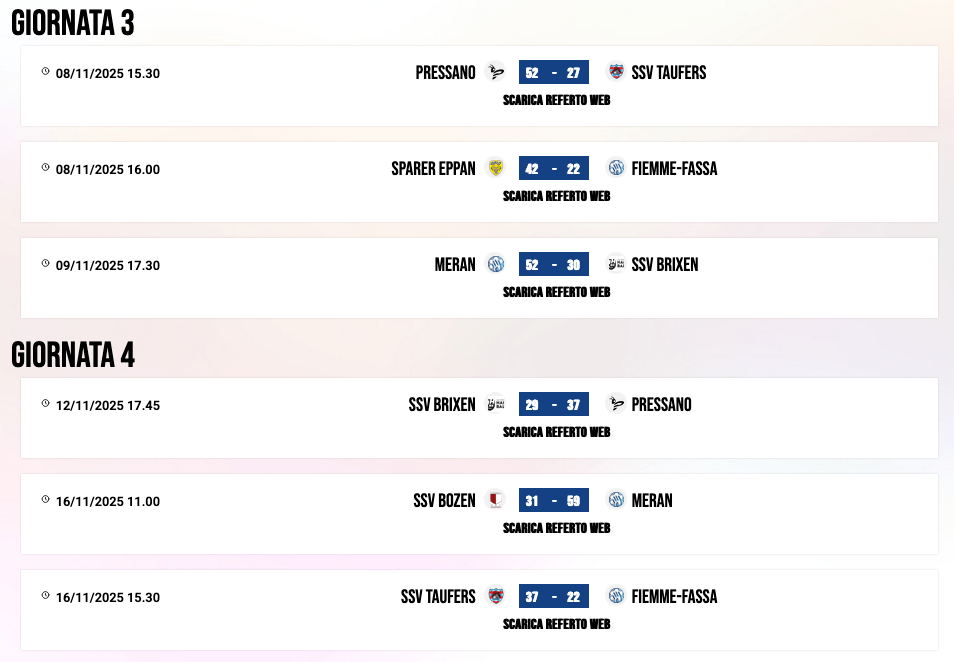Image resolution: width=954 pixels, height=662 pixels.
Task: Click Pressano team logo in Giornata 3
Action: pos(495,72)
